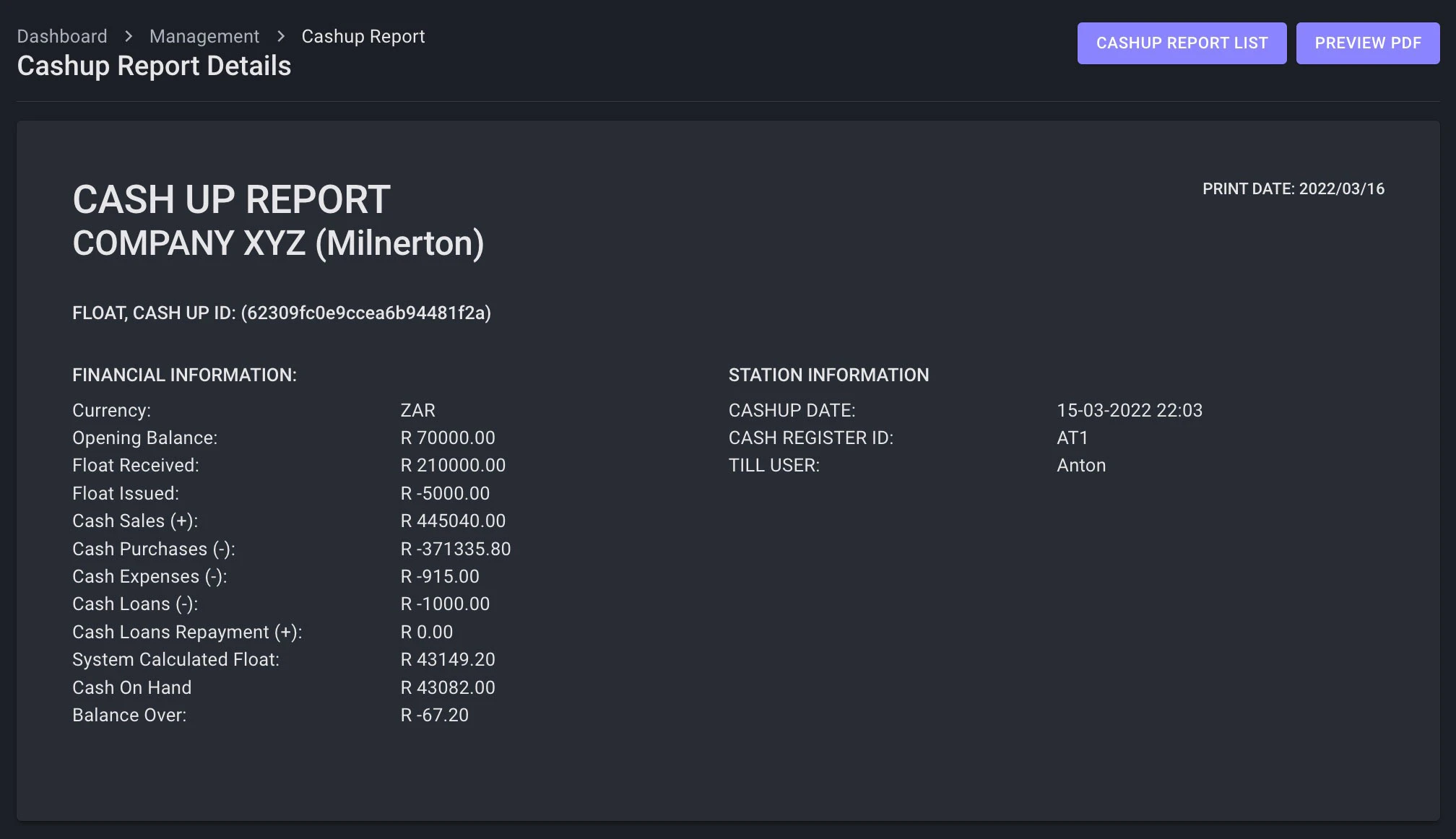The height and width of the screenshot is (839, 1456).
Task: Click the Cash Sales value R 445040.00
Action: [453, 521]
